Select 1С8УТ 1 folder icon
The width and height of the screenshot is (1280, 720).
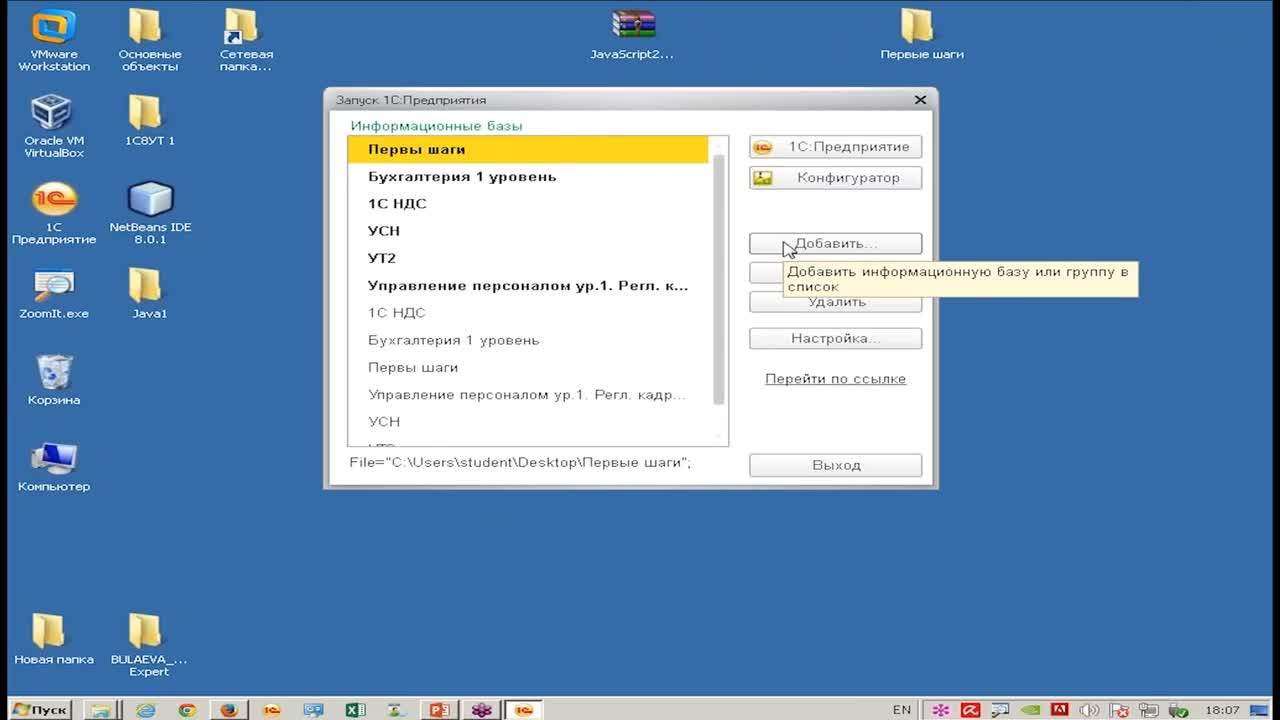[149, 121]
